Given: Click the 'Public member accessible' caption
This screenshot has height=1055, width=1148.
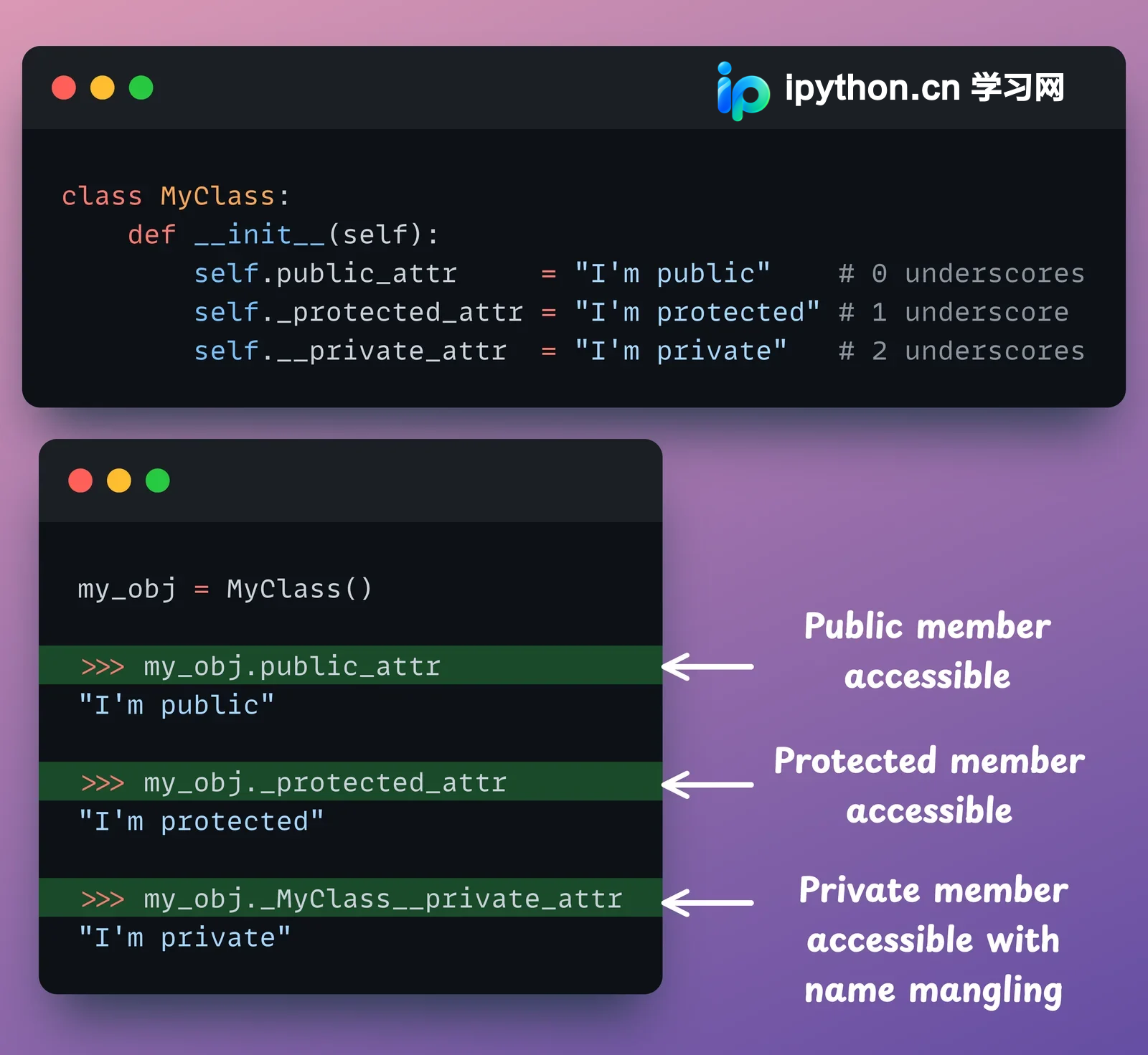Looking at the screenshot, I should coord(928,651).
